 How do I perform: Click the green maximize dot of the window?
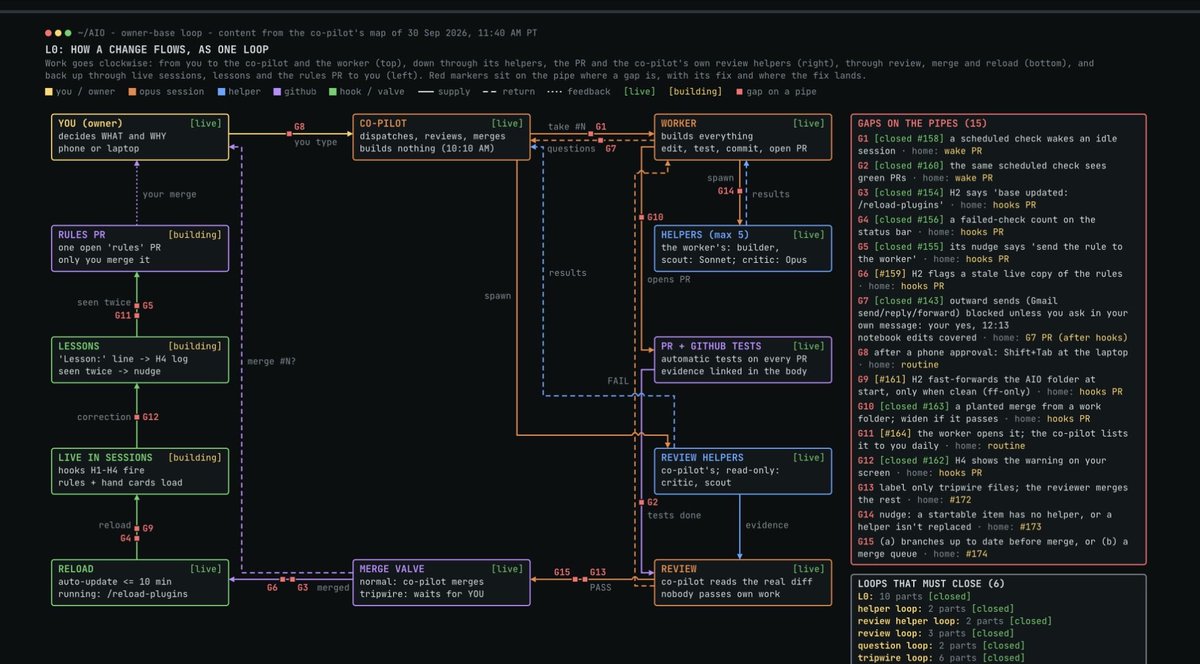click(68, 33)
